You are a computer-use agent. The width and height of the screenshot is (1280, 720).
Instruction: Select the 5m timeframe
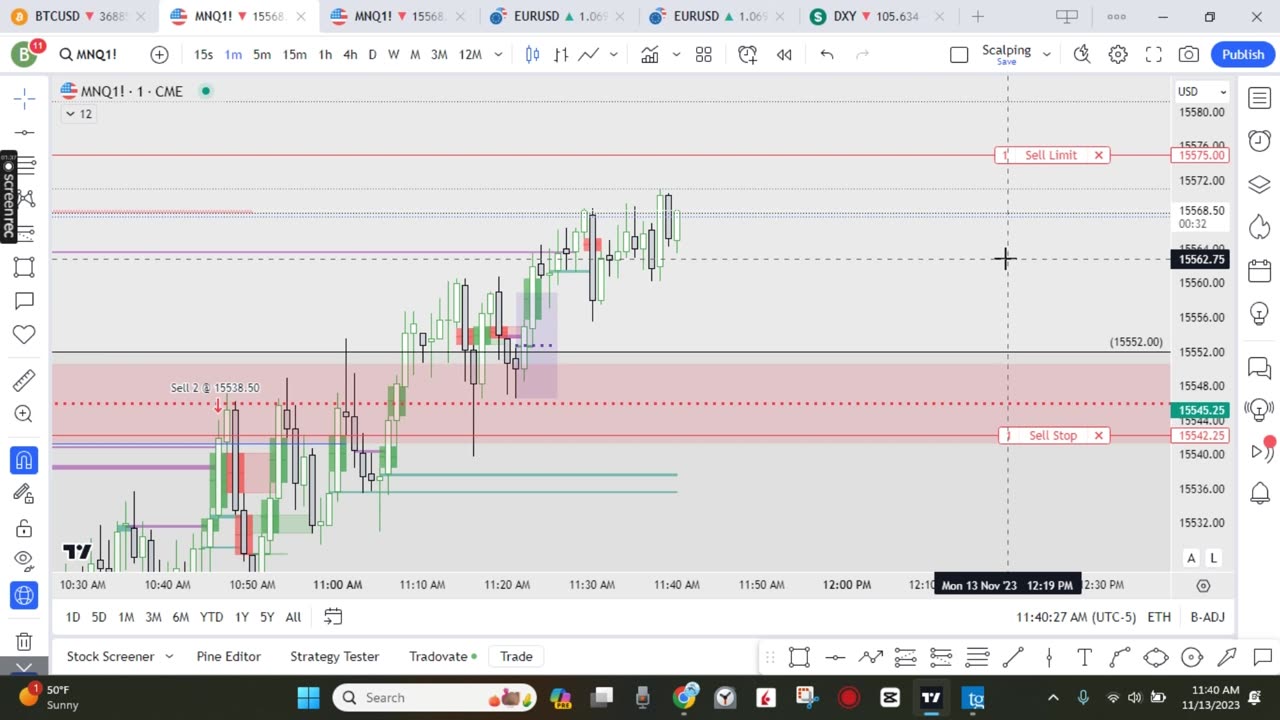point(262,55)
